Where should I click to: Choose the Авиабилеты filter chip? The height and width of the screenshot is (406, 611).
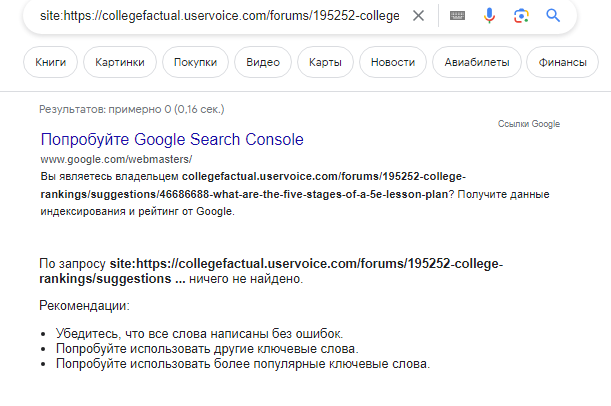(476, 63)
